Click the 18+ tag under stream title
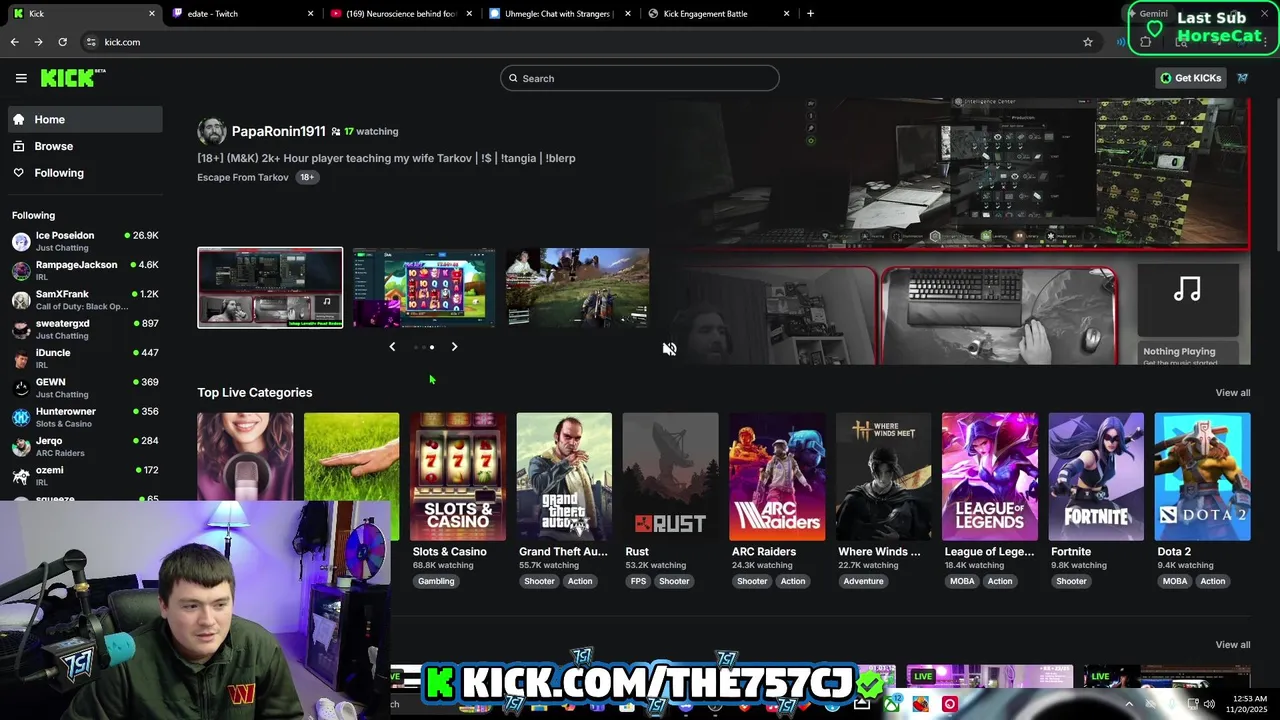This screenshot has width=1280, height=720. point(307,177)
